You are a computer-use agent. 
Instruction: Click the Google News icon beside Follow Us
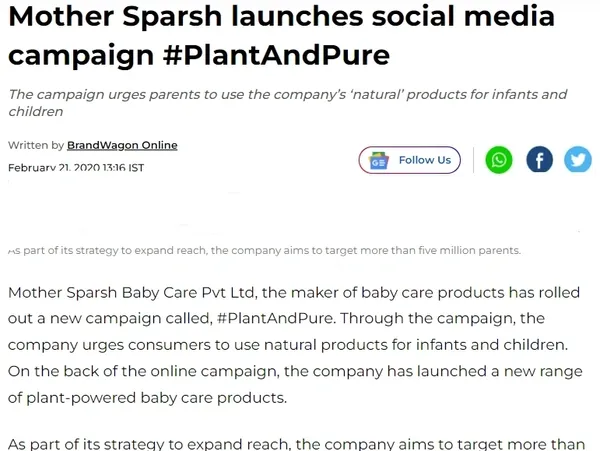379,160
